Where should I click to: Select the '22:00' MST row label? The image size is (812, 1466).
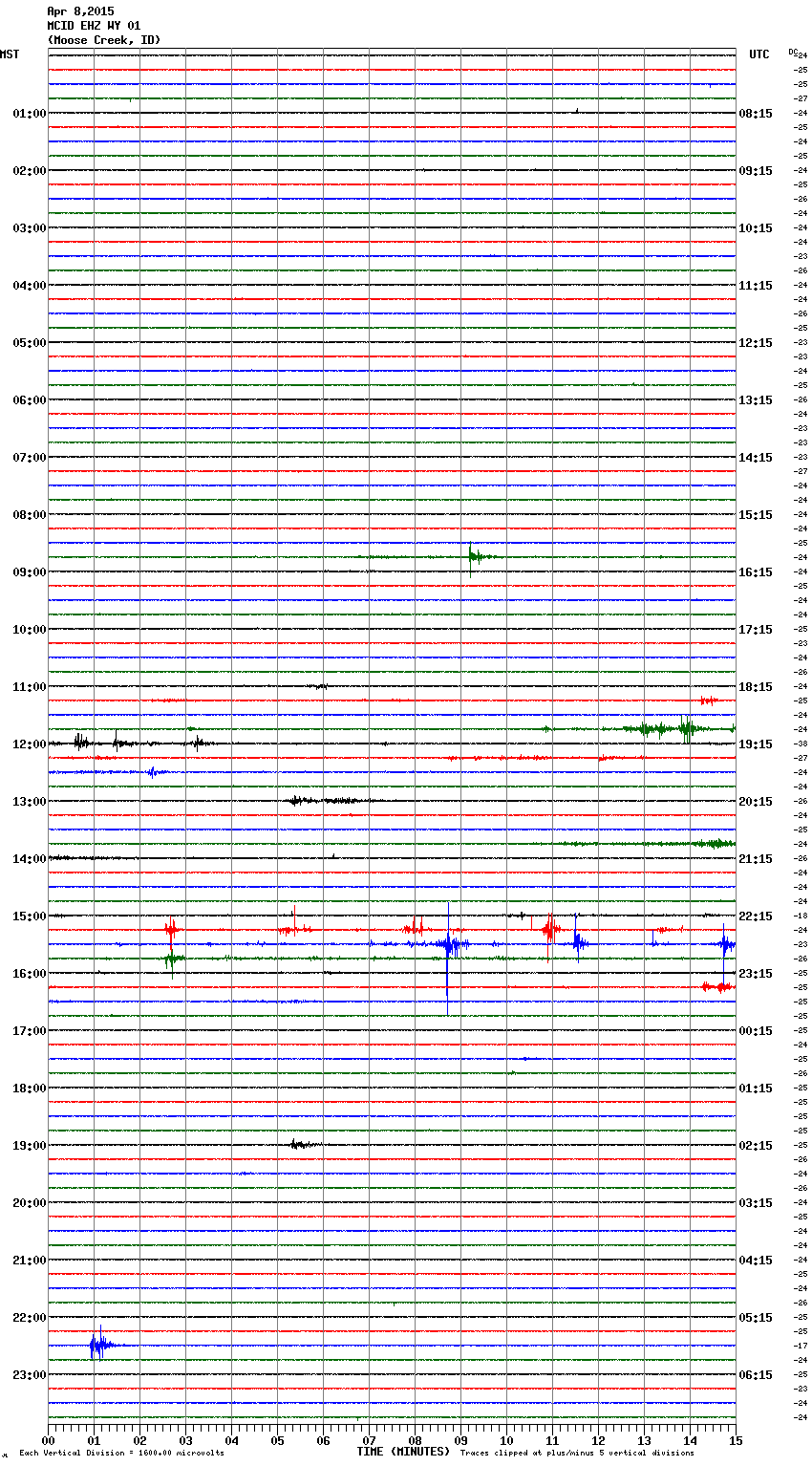coord(29,1318)
